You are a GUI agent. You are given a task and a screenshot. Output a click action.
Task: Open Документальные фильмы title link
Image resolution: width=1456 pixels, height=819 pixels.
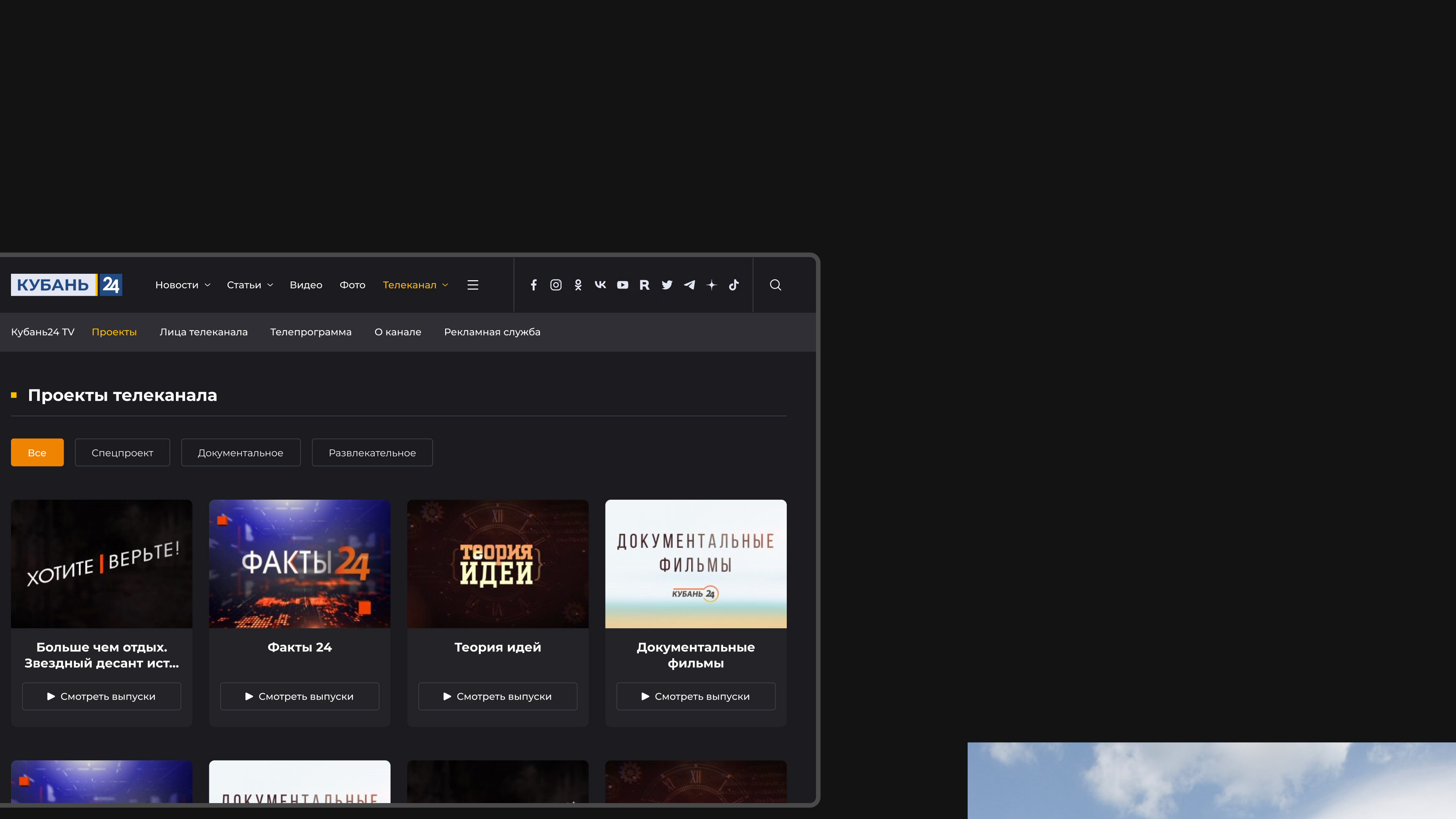696,655
